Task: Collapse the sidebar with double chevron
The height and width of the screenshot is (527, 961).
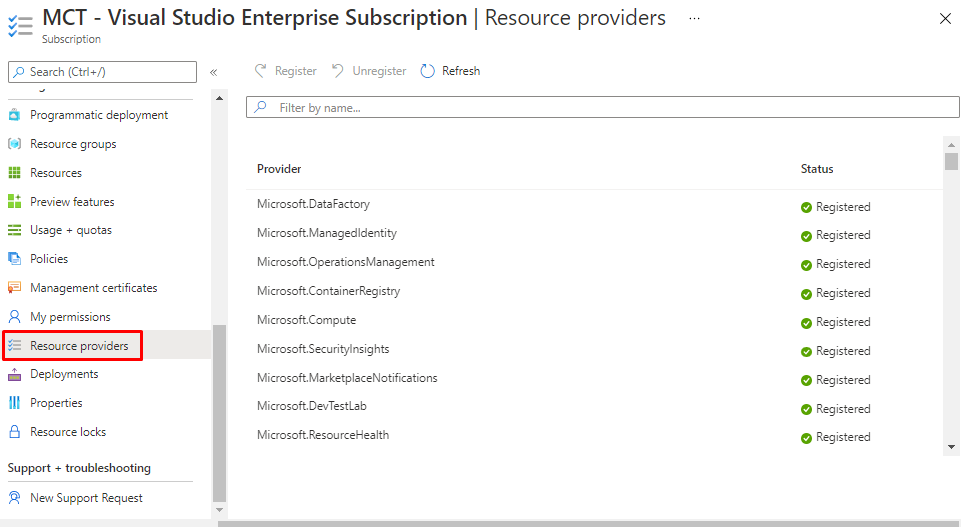Action: click(x=213, y=72)
